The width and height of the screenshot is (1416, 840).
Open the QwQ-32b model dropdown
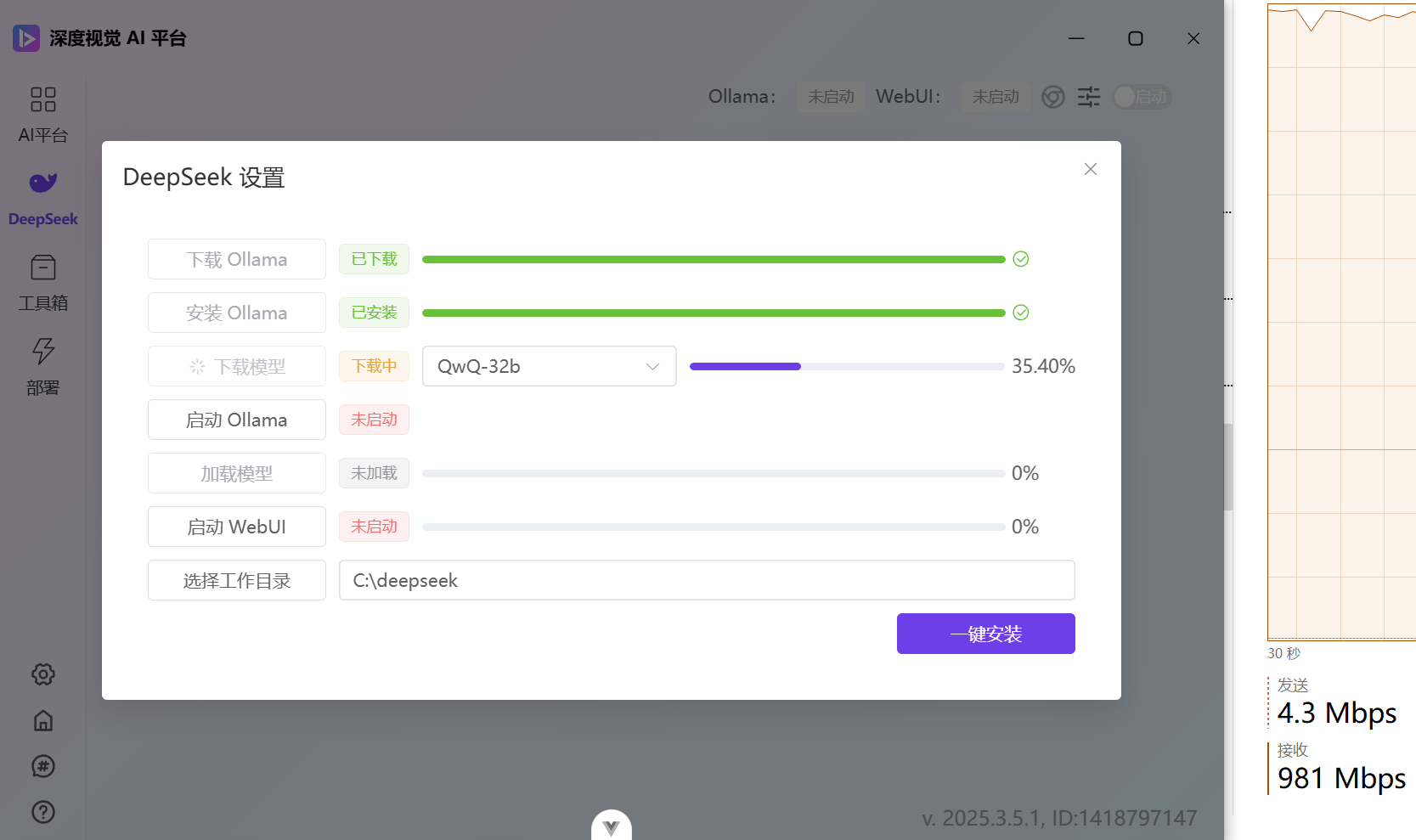point(550,366)
